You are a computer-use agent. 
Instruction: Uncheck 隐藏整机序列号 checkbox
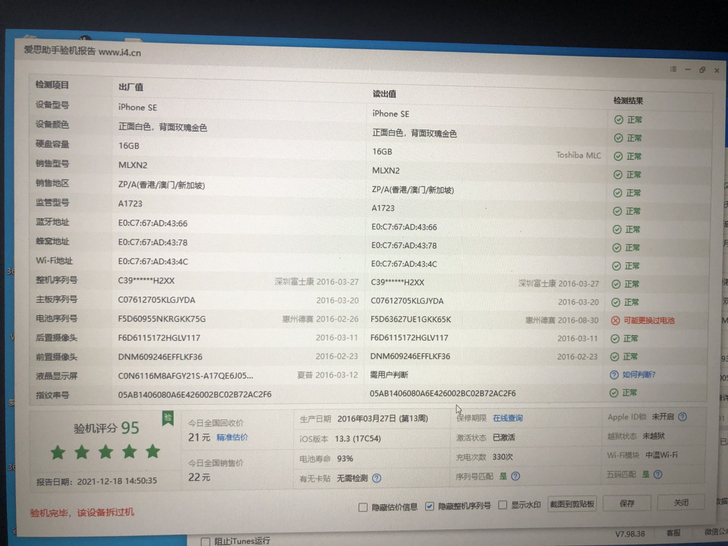point(429,506)
